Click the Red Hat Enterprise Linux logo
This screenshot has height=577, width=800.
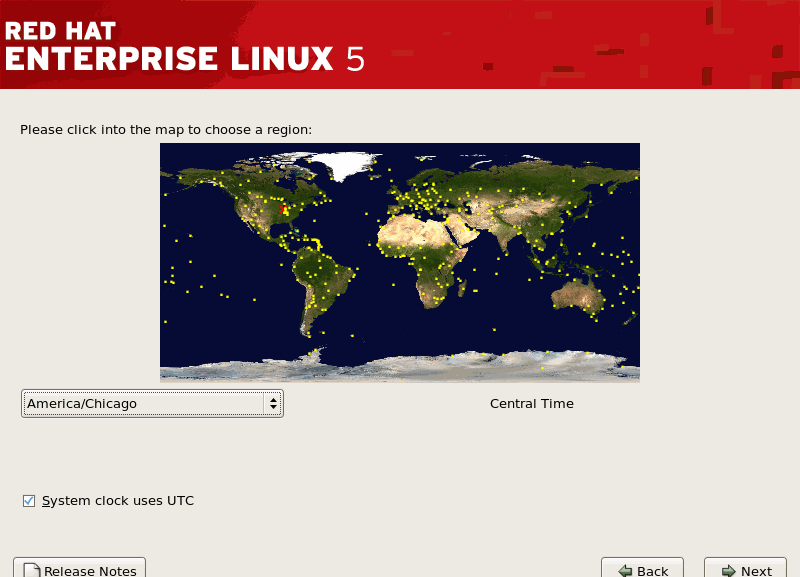(183, 45)
